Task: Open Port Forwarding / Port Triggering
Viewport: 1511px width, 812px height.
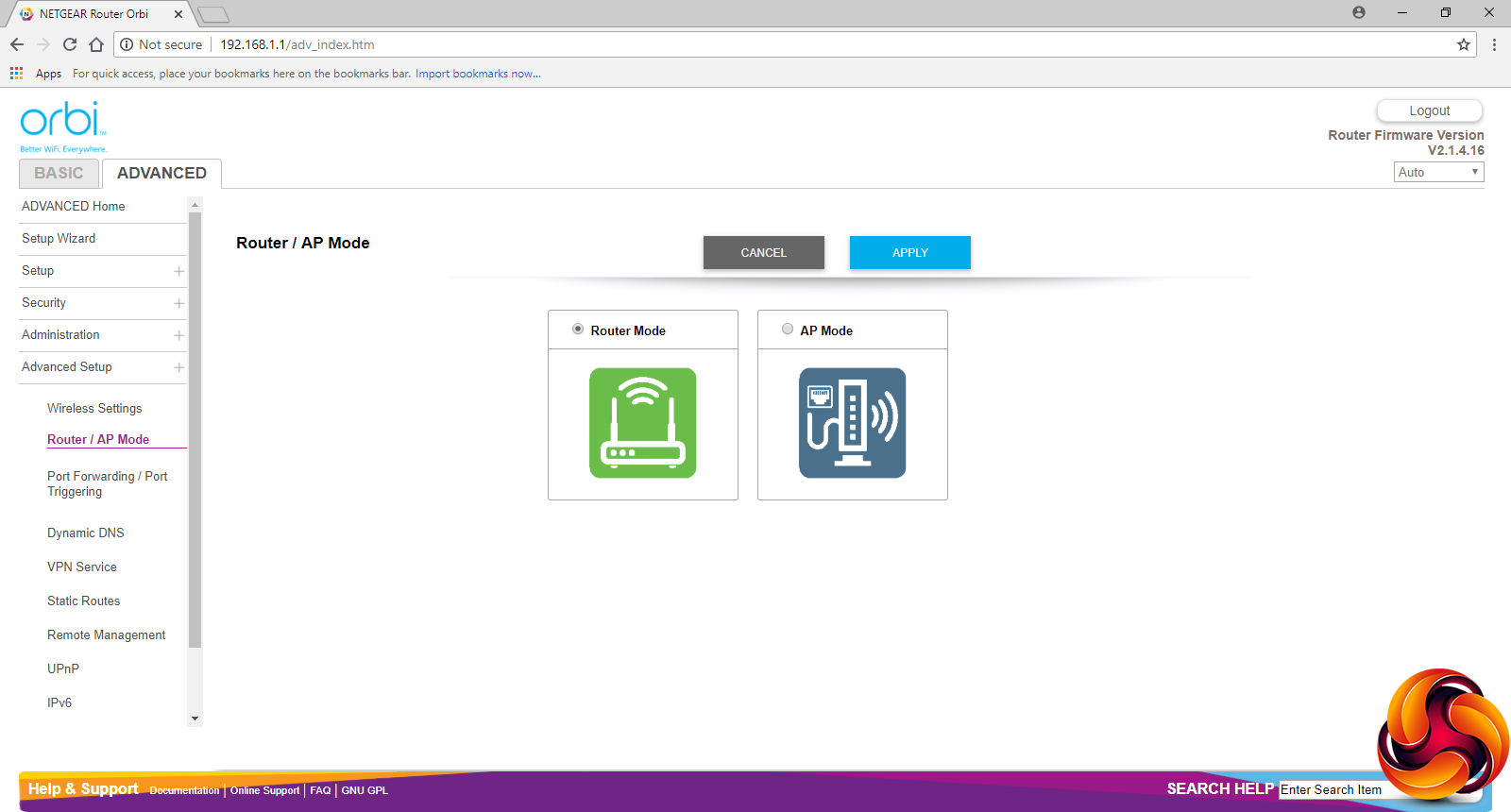Action: pyautogui.click(x=108, y=484)
